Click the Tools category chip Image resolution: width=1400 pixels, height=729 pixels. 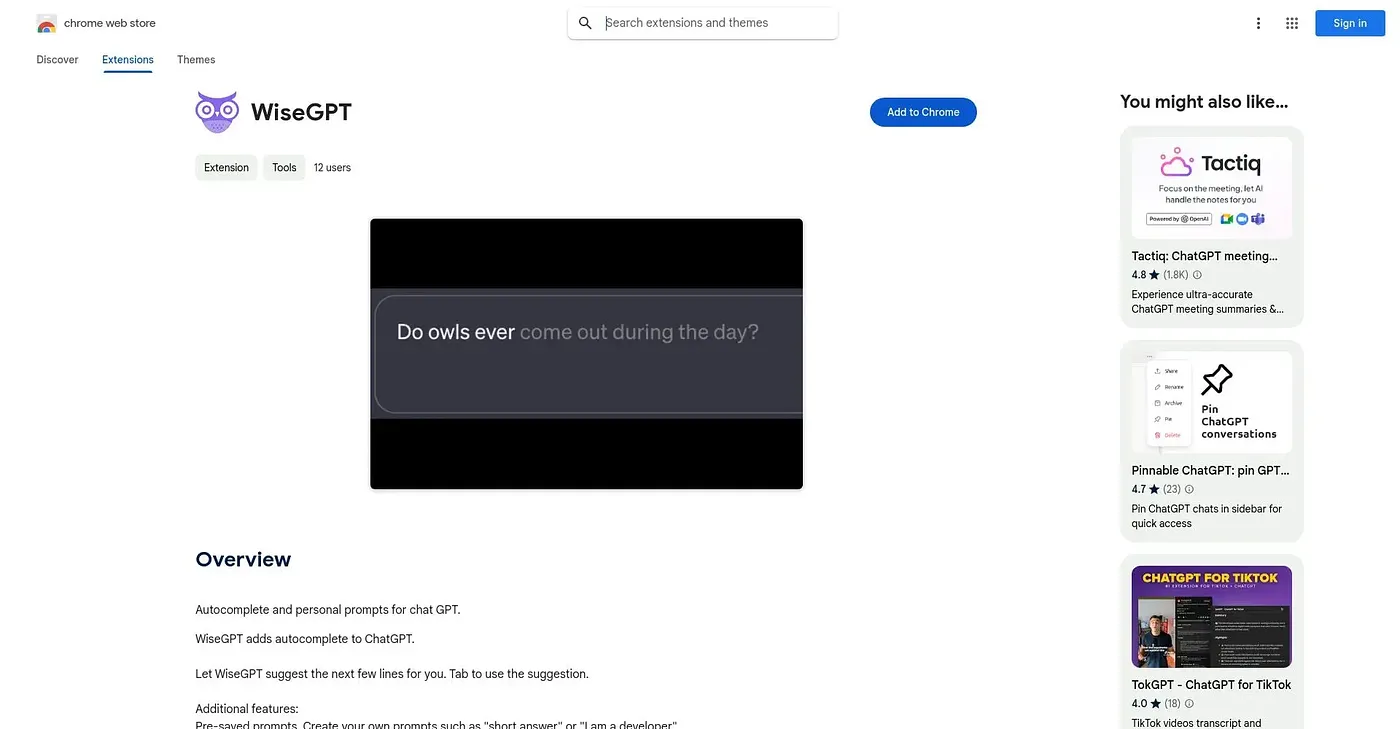pyautogui.click(x=284, y=168)
